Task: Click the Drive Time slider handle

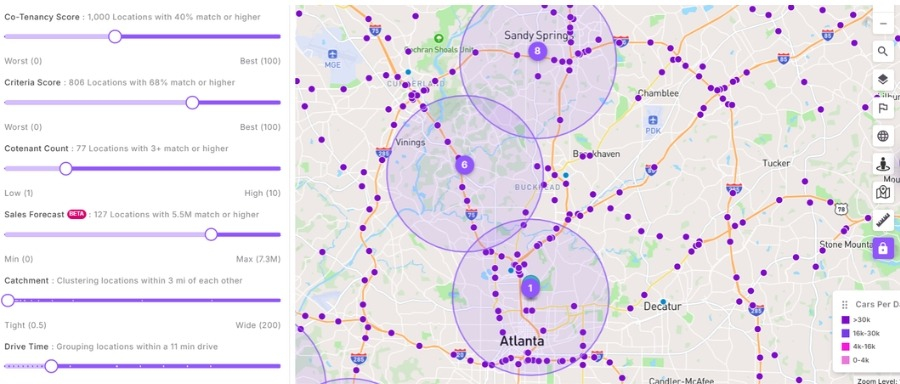Action: click(x=51, y=366)
